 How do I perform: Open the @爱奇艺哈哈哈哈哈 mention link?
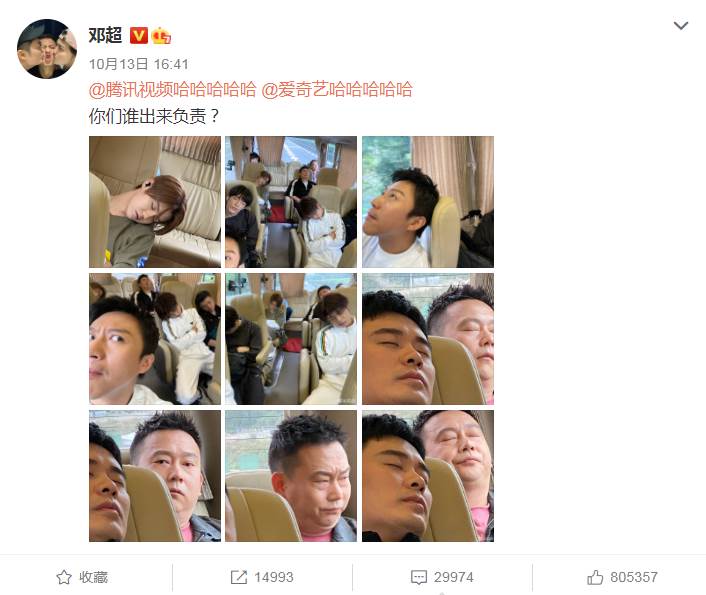pos(337,90)
